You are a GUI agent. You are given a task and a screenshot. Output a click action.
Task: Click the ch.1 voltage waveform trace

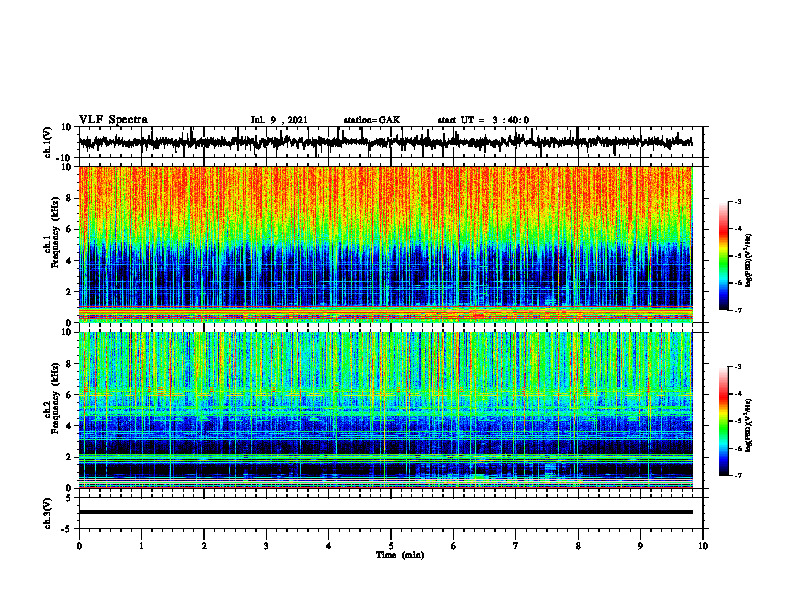point(385,142)
